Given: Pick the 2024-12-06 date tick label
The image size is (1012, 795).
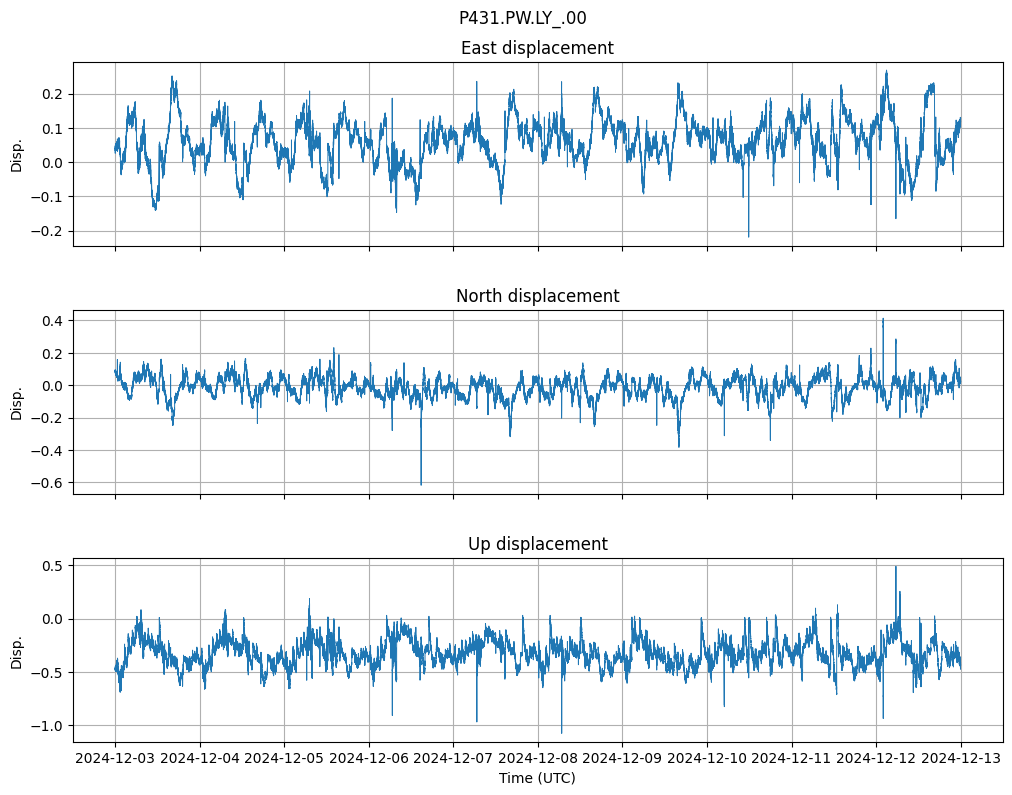Looking at the screenshot, I should [369, 759].
